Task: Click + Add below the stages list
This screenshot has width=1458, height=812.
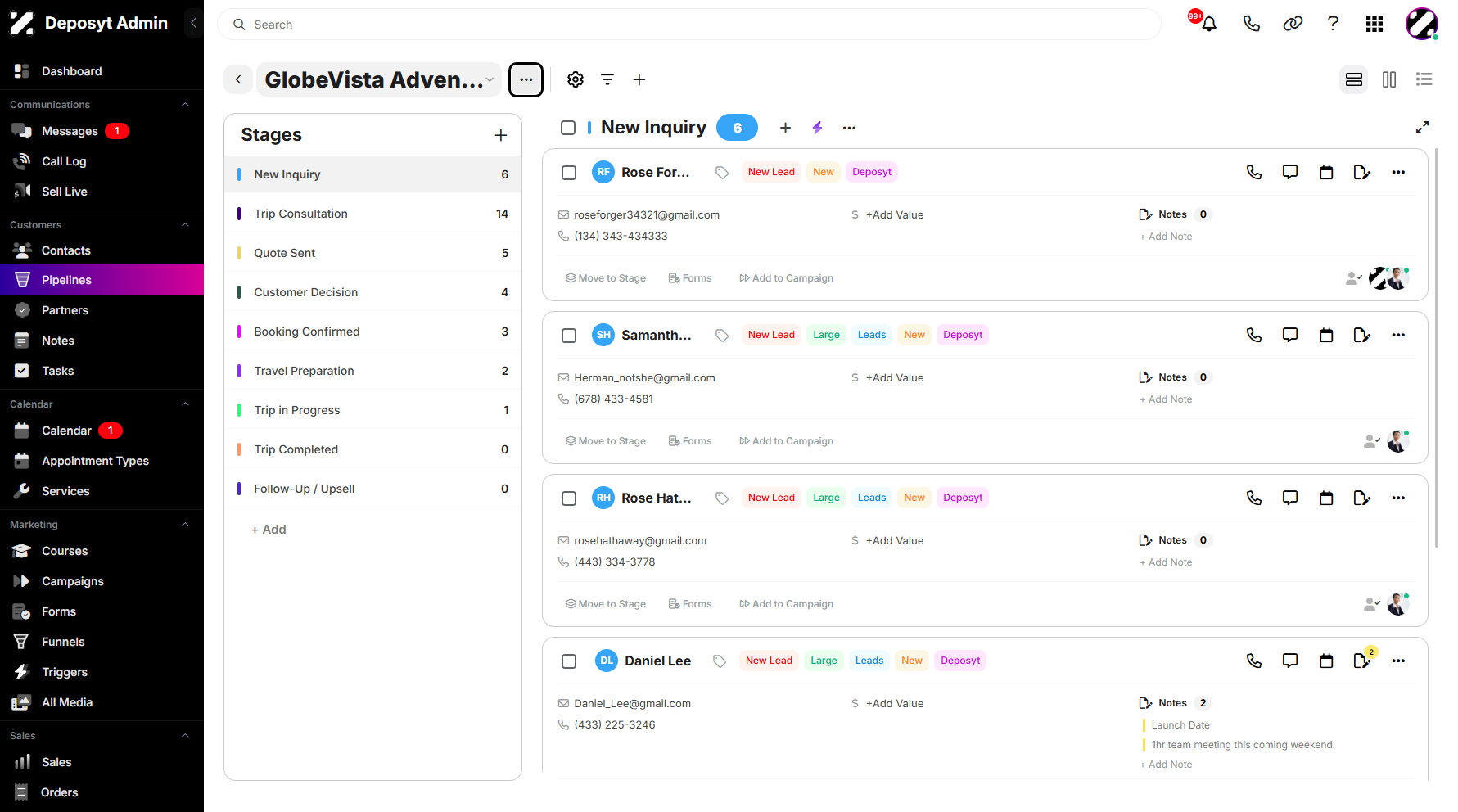Action: click(x=269, y=530)
